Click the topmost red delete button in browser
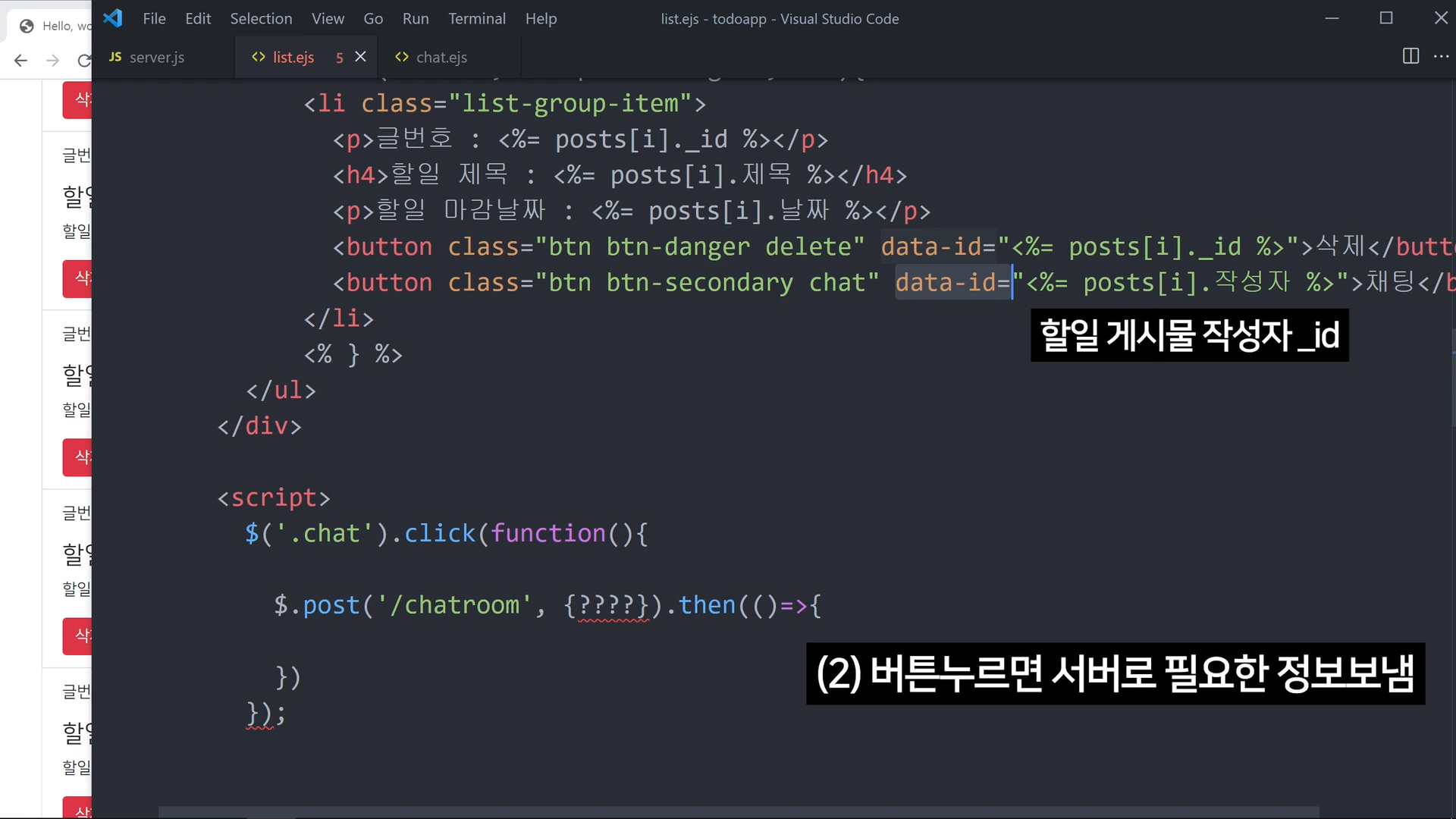 (x=79, y=100)
